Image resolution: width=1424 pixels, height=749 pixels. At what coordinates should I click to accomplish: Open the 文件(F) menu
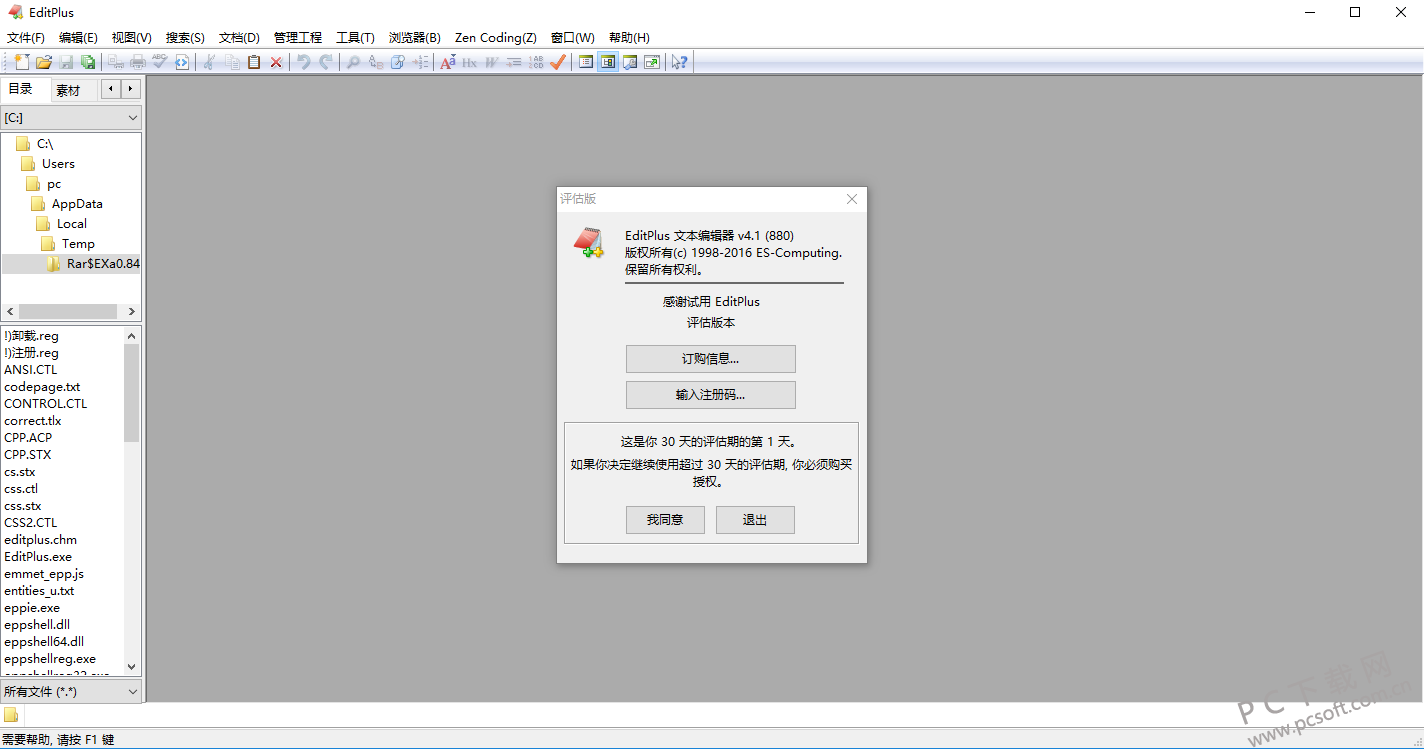pos(25,38)
